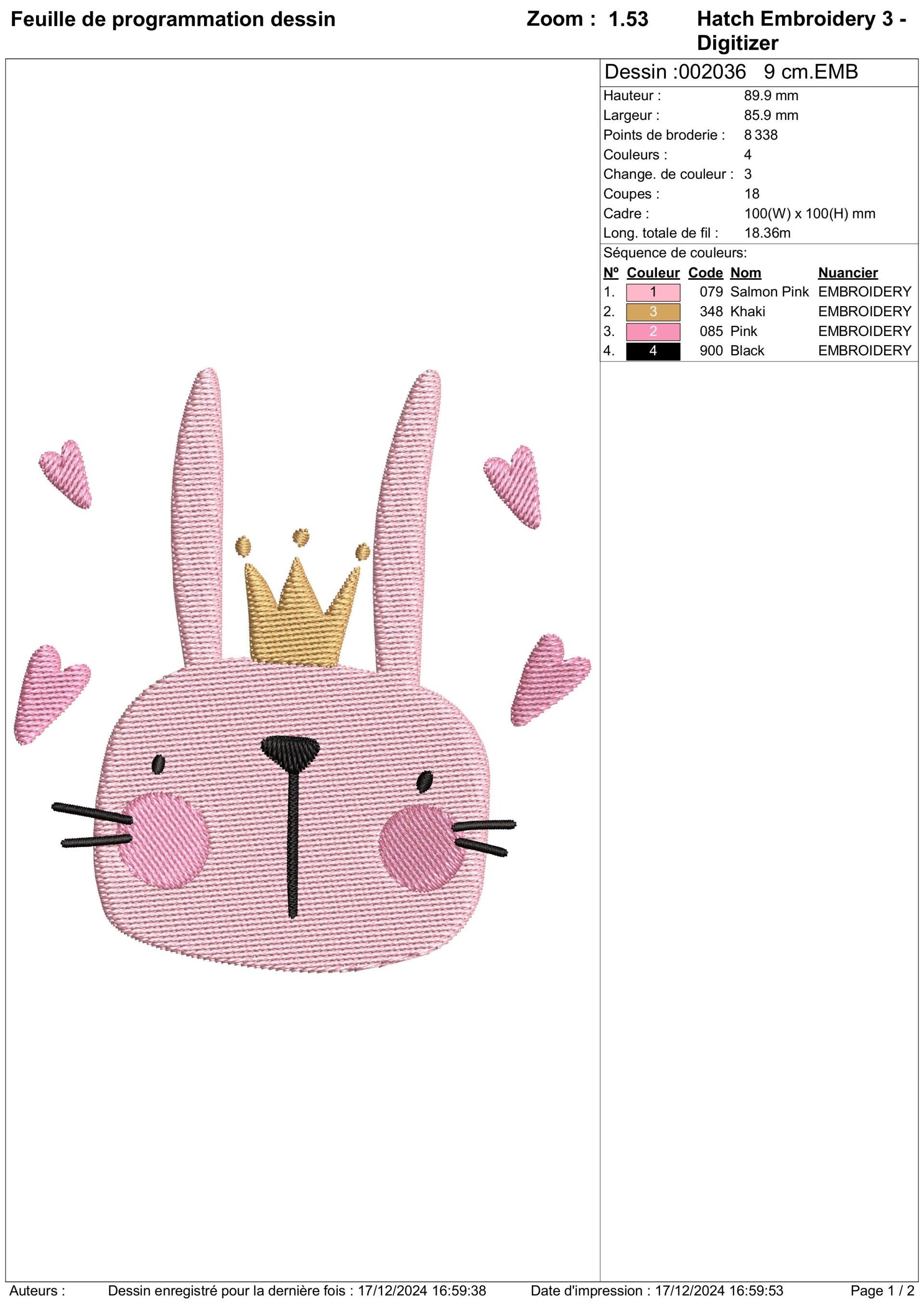Click the Points de broderie value 8 338

[760, 135]
